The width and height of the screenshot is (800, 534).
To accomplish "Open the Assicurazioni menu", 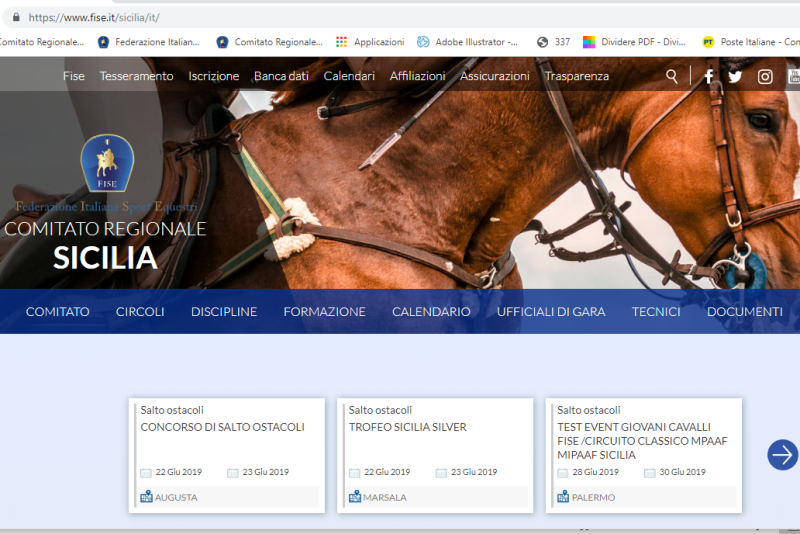I will (494, 76).
